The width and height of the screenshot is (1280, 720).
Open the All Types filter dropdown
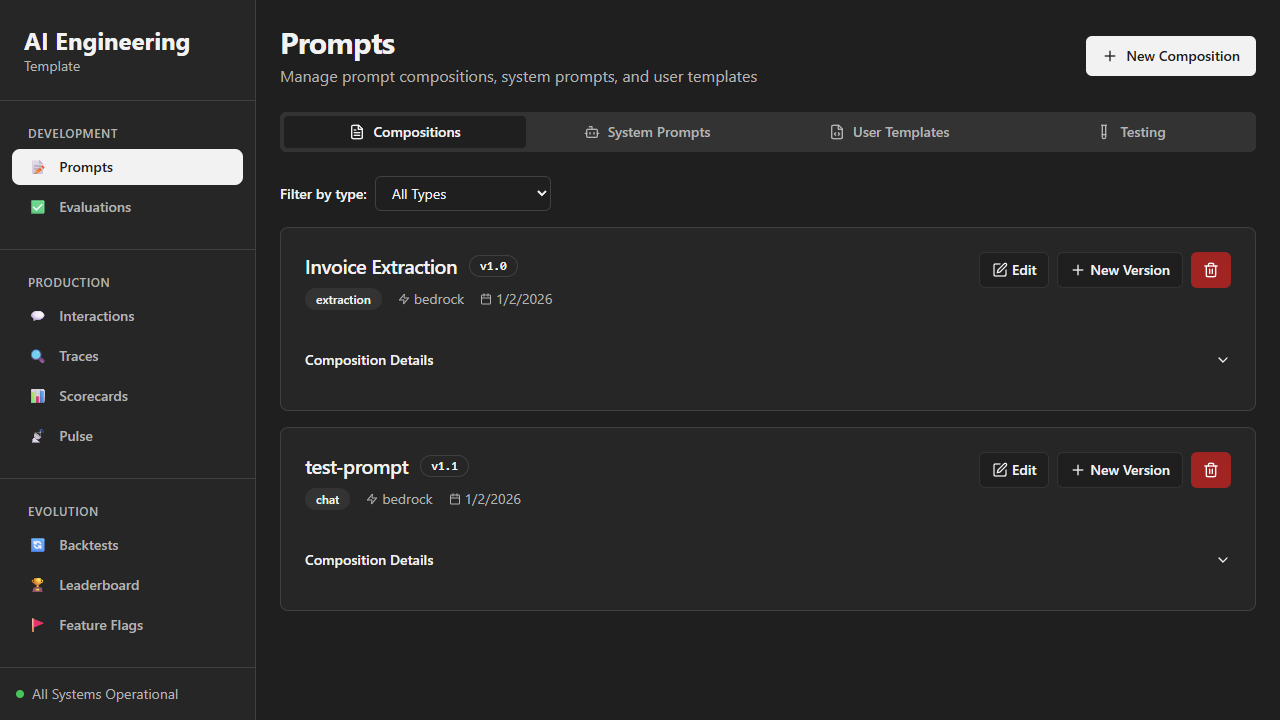pyautogui.click(x=462, y=193)
